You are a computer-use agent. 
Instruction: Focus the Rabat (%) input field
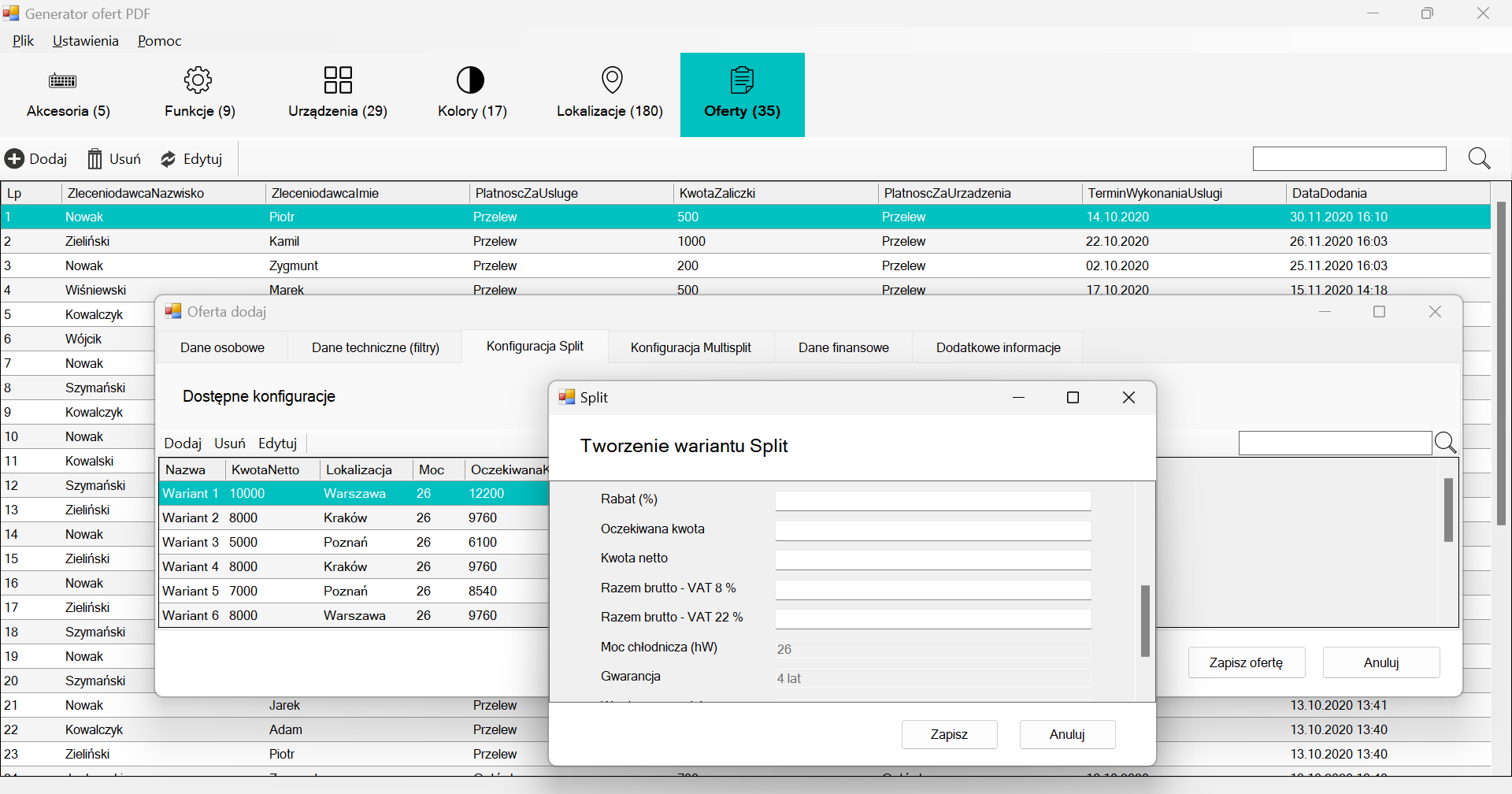[933, 501]
